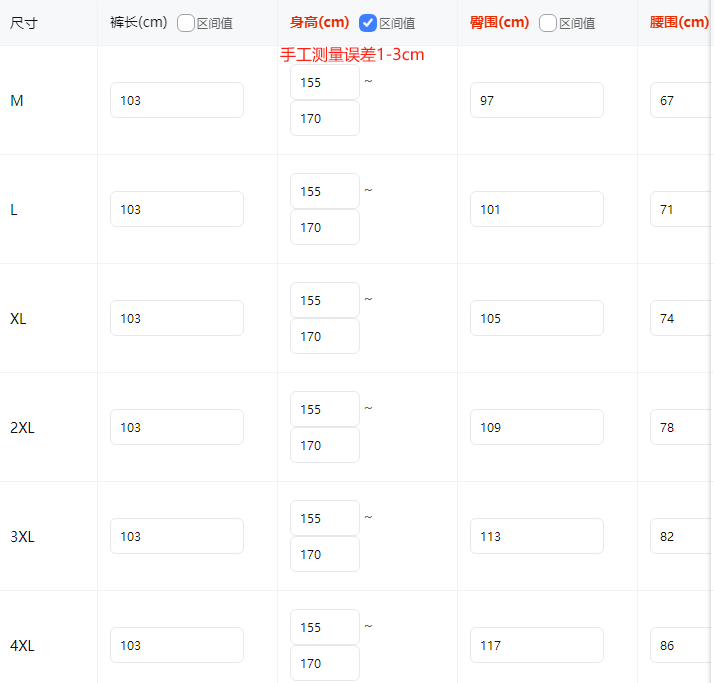Select the 3XL size row label
714x683 pixels.
22,536
